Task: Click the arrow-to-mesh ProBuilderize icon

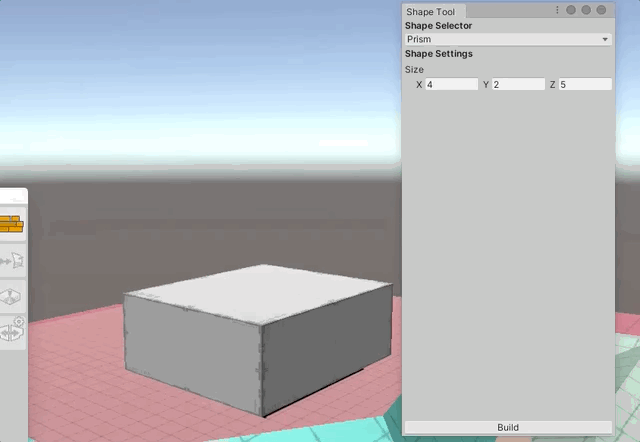Action: click(11, 260)
